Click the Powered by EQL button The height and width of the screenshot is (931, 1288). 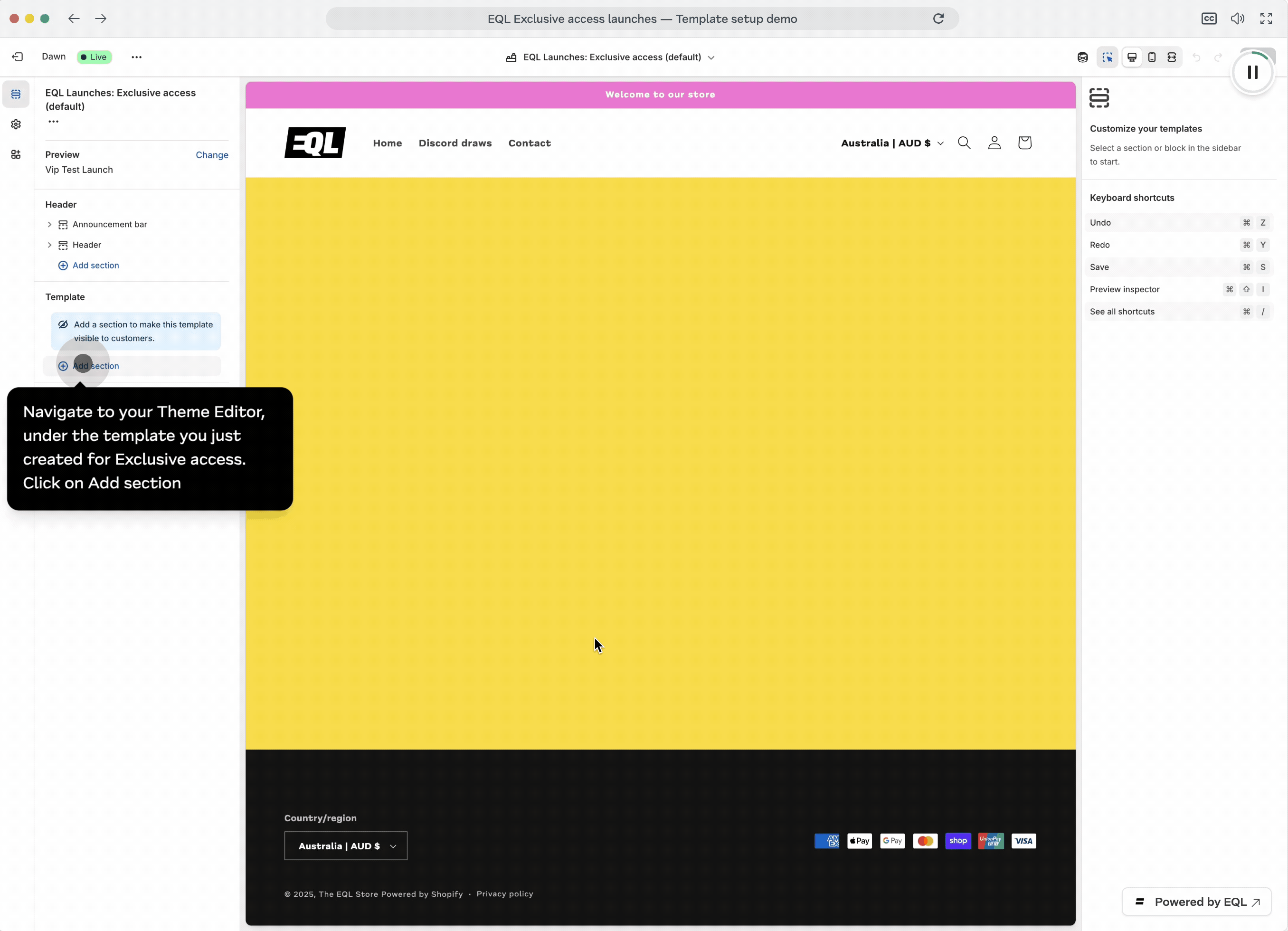pos(1196,902)
